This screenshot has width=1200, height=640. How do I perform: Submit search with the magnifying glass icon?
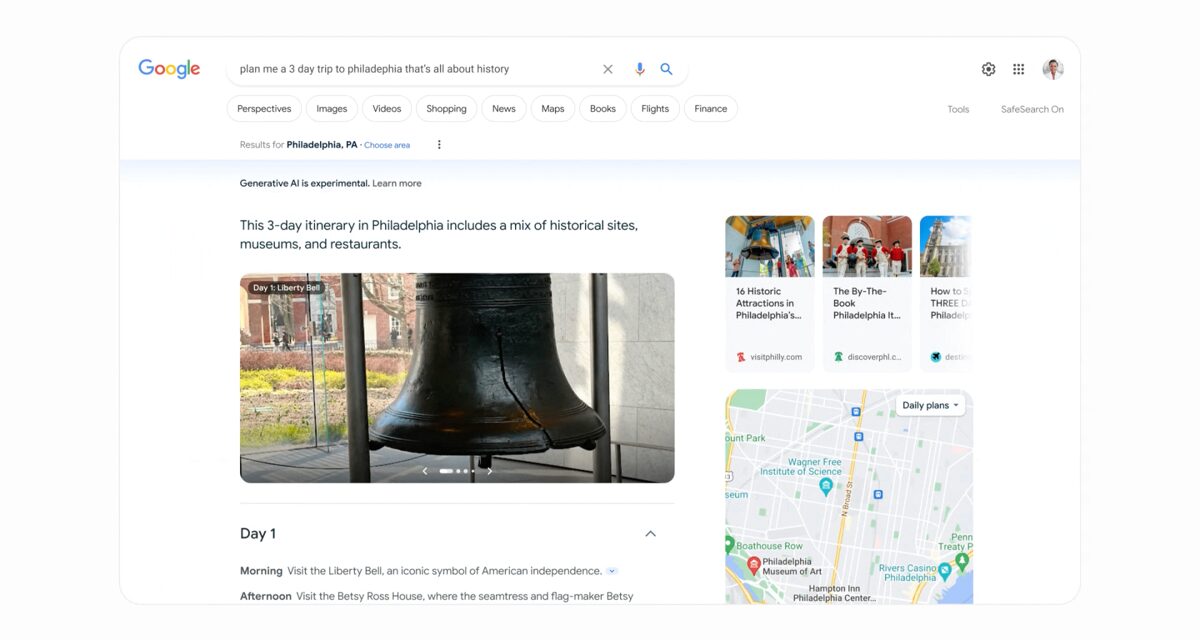(x=667, y=69)
